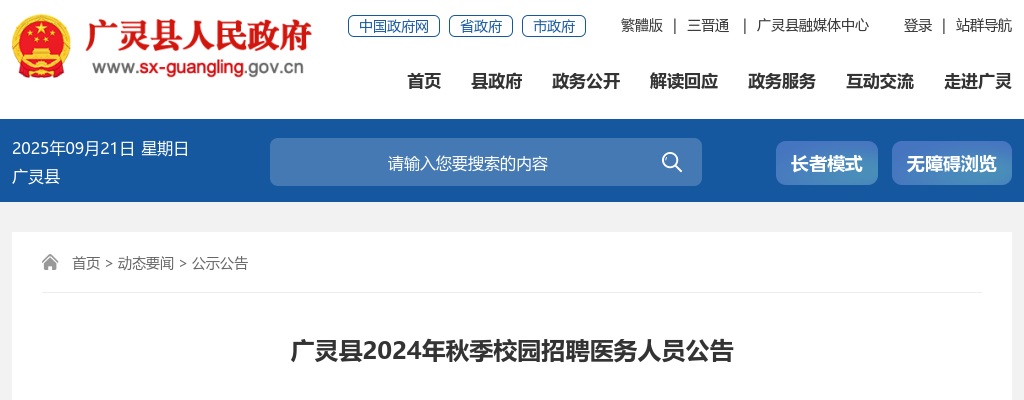Open 站群导航 menu
Viewport: 1024px width, 400px height.
click(984, 26)
